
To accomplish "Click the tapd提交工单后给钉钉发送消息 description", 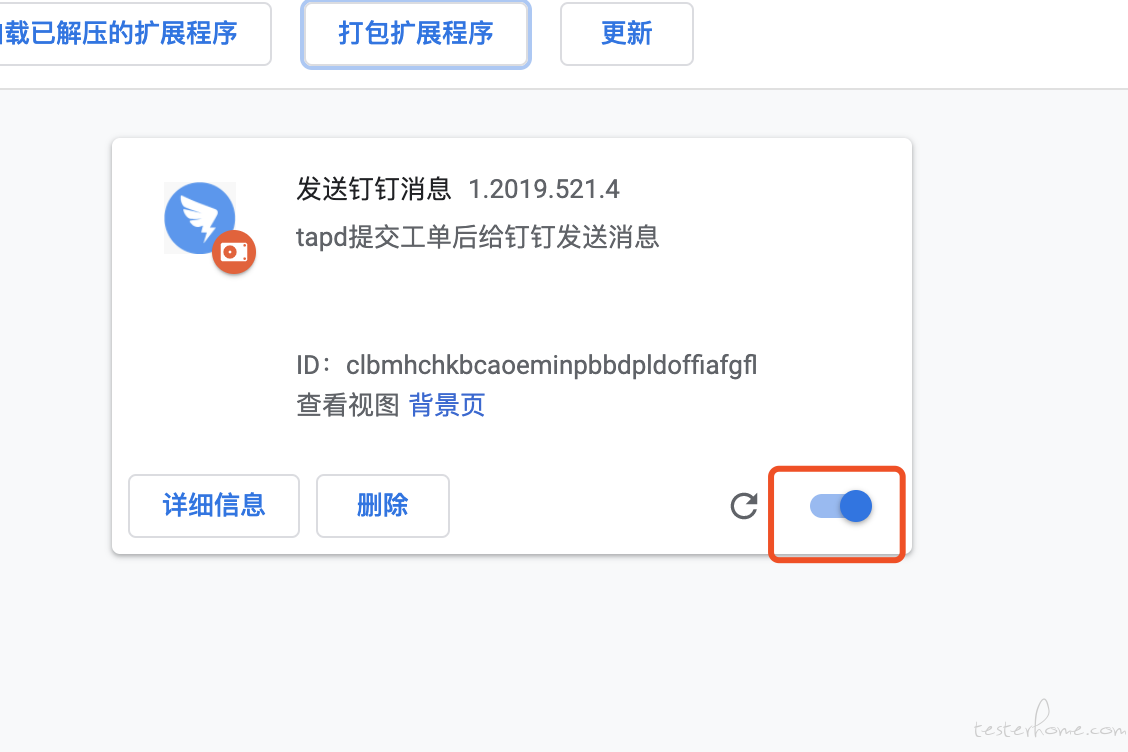I will click(478, 237).
